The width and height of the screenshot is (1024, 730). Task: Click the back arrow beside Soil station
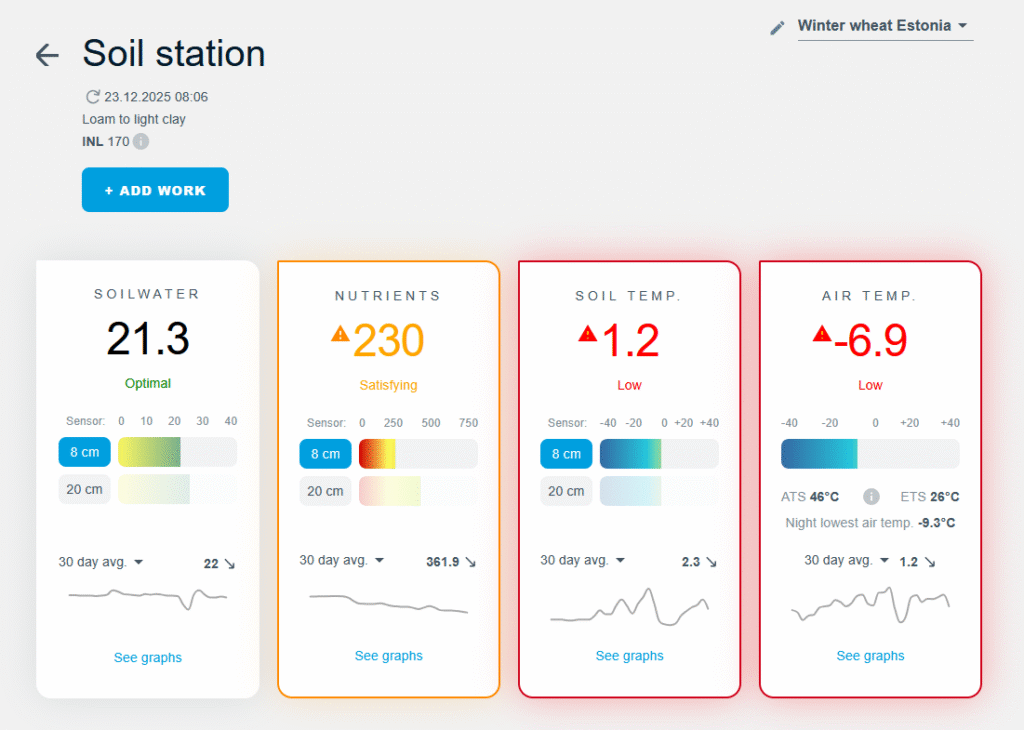pos(47,55)
